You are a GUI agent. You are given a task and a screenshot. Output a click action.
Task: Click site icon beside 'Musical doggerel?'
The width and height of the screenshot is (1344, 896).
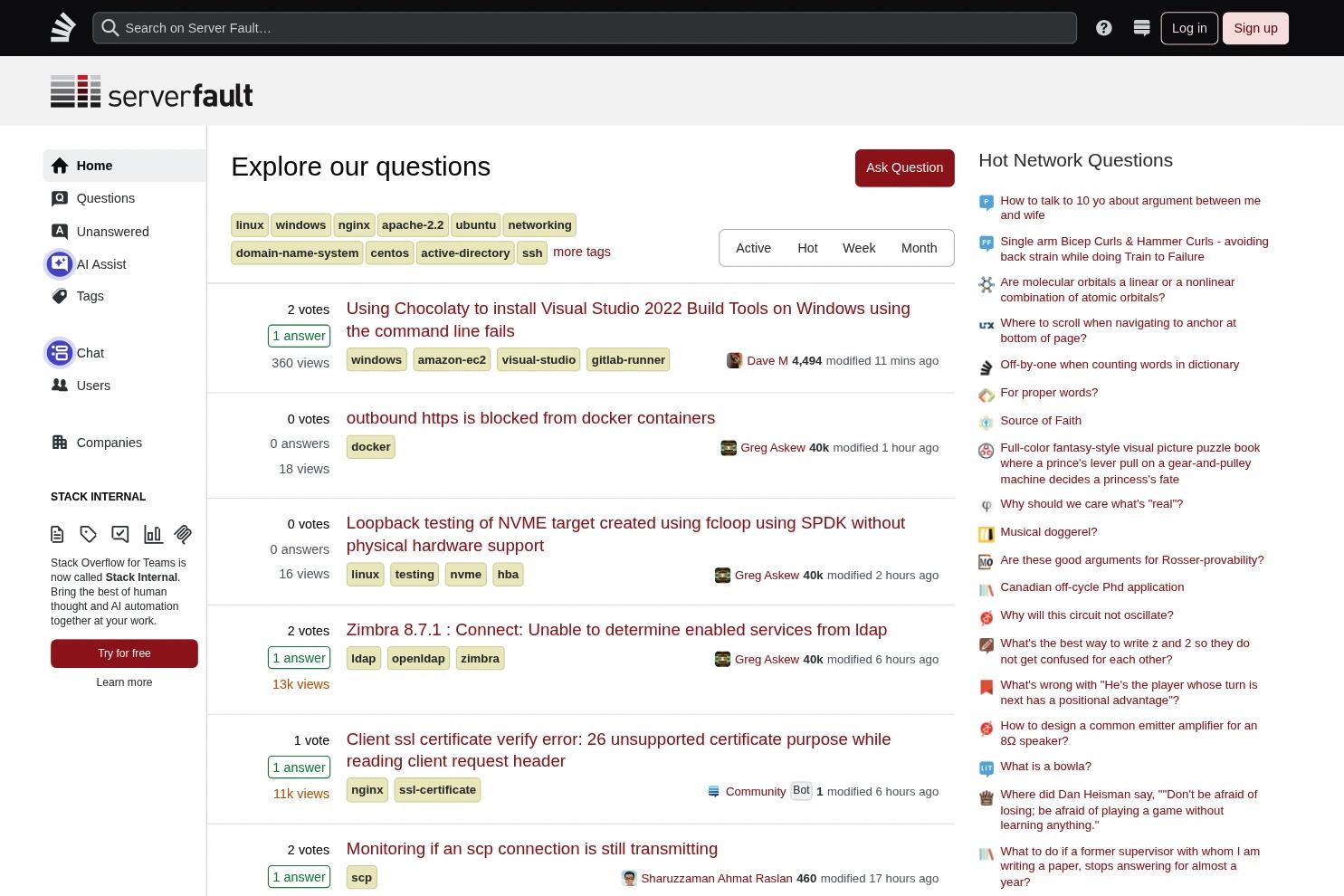(x=987, y=534)
